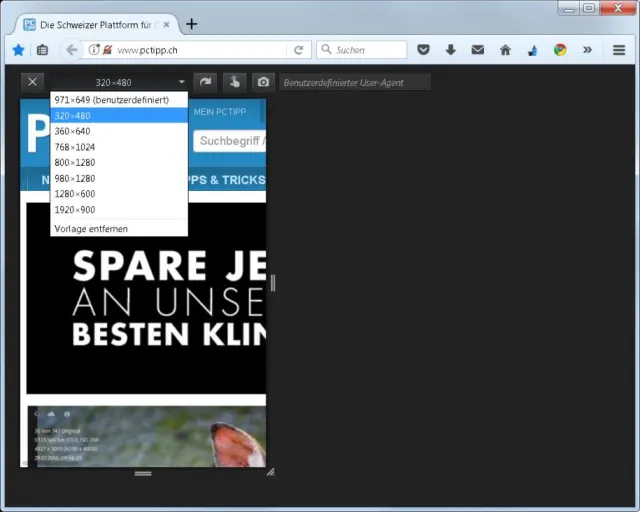
Task: Close responsive design mode
Action: (32, 82)
